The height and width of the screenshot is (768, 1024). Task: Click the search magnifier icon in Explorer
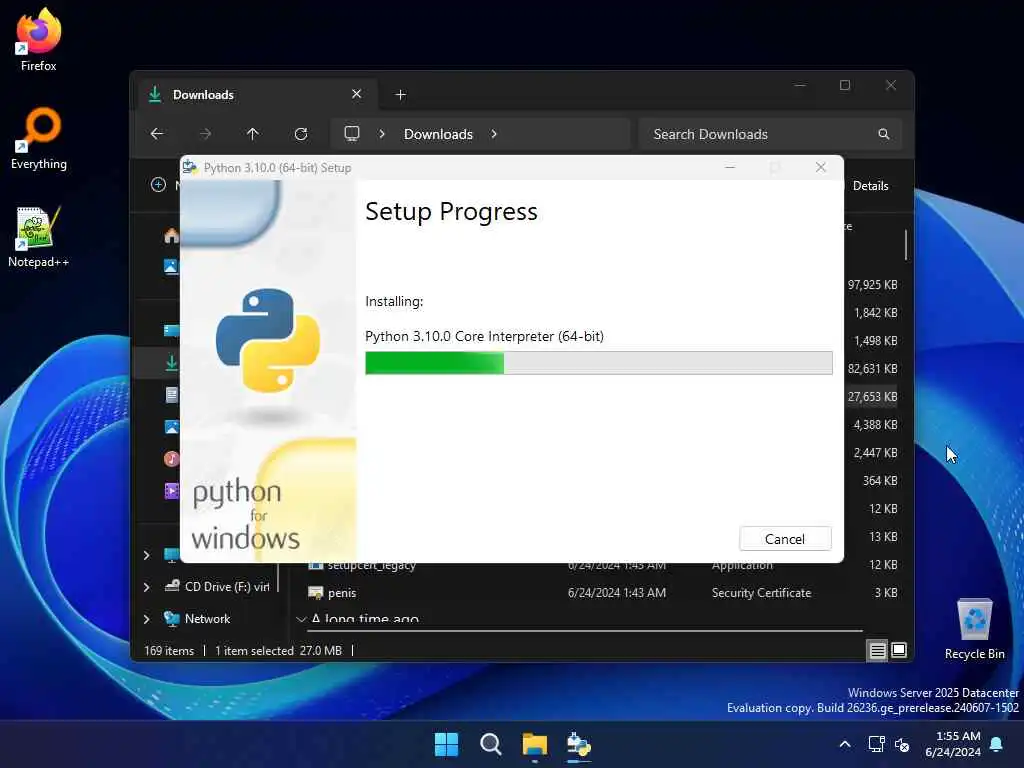tap(884, 134)
